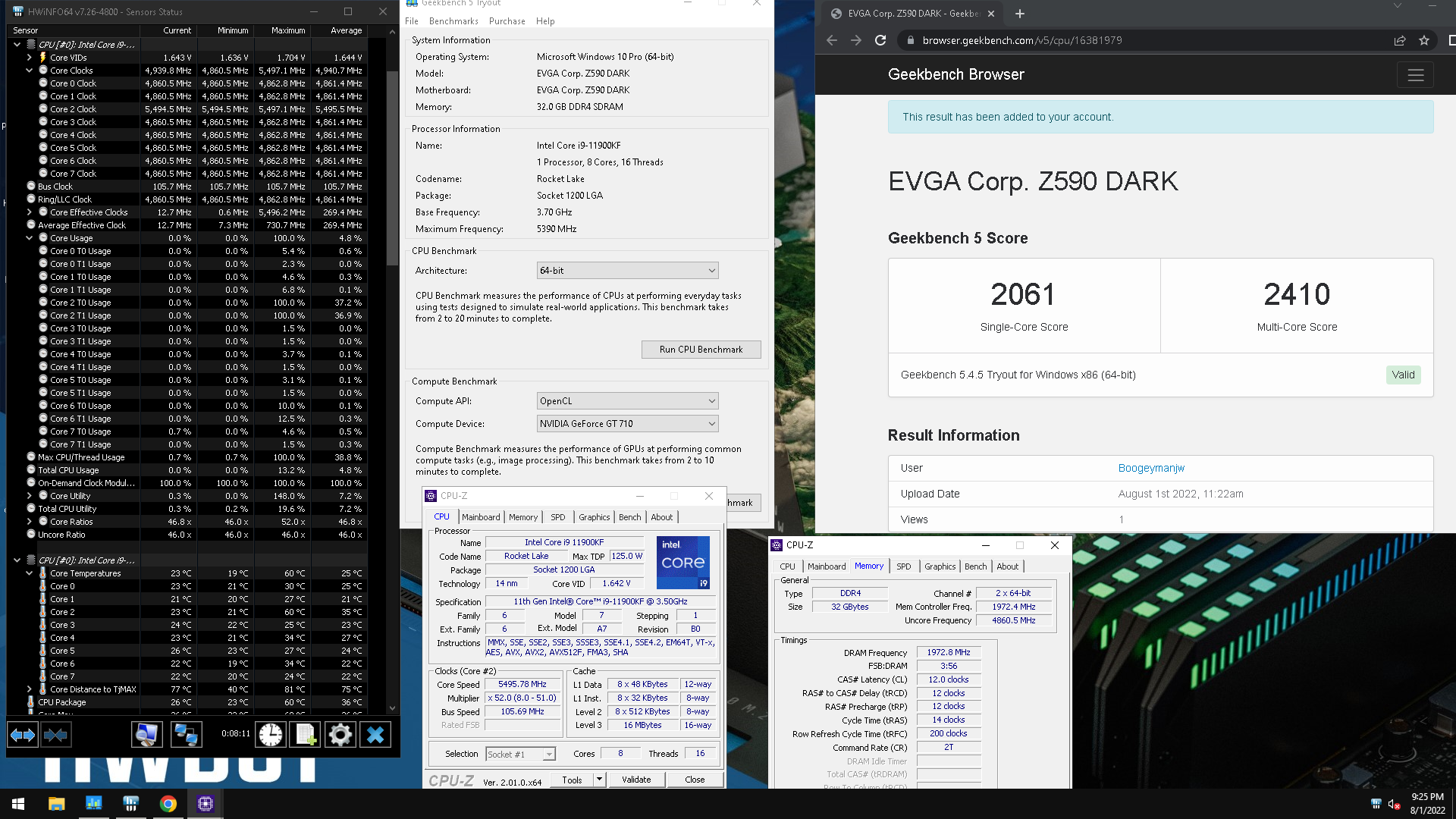Image resolution: width=1456 pixels, height=819 pixels.
Task: Open the Architecture 64-bit dropdown
Action: point(627,271)
